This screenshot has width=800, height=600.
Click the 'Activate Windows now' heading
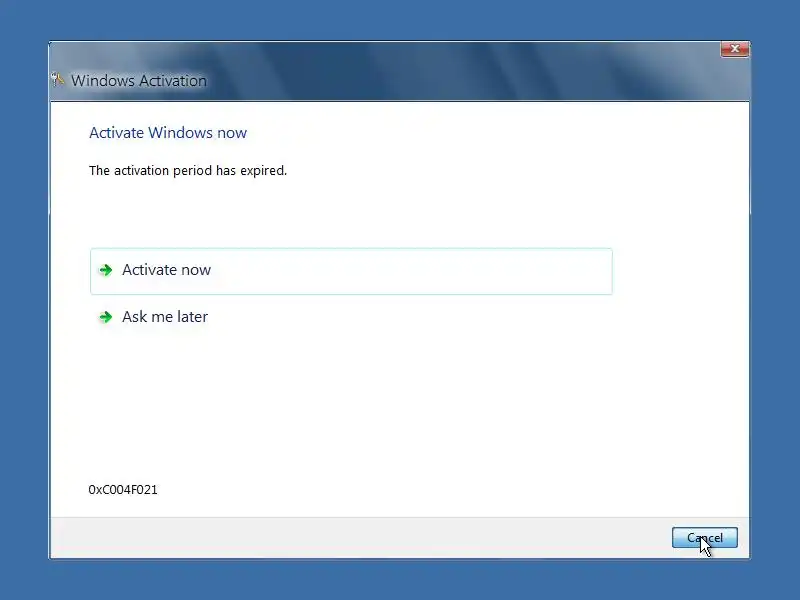point(168,133)
